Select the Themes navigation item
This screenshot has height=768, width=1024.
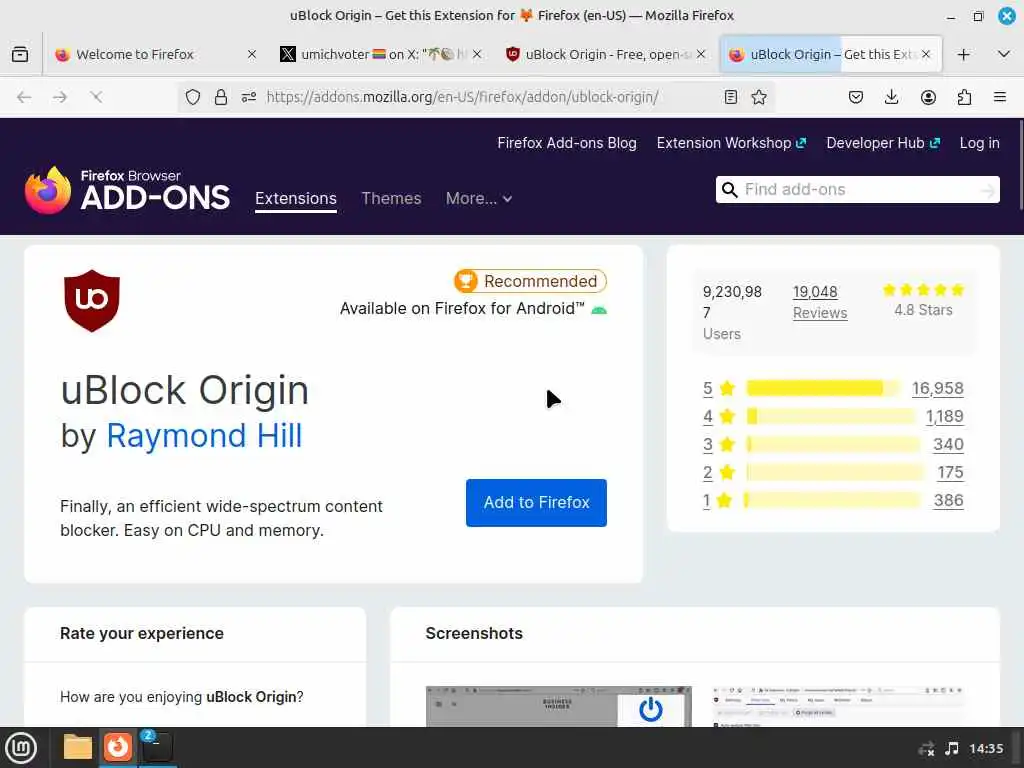point(391,199)
